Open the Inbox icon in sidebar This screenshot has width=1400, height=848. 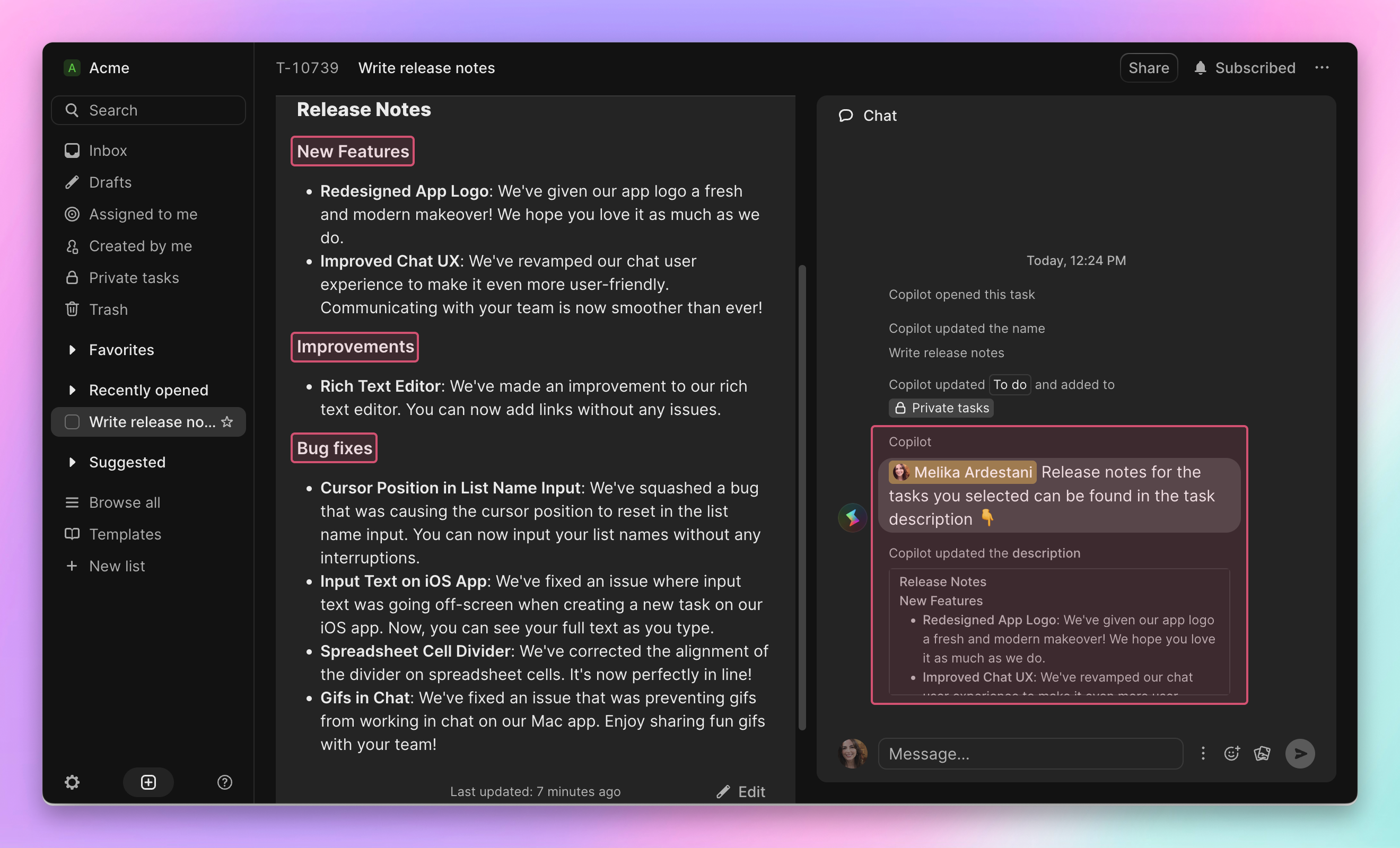click(72, 150)
